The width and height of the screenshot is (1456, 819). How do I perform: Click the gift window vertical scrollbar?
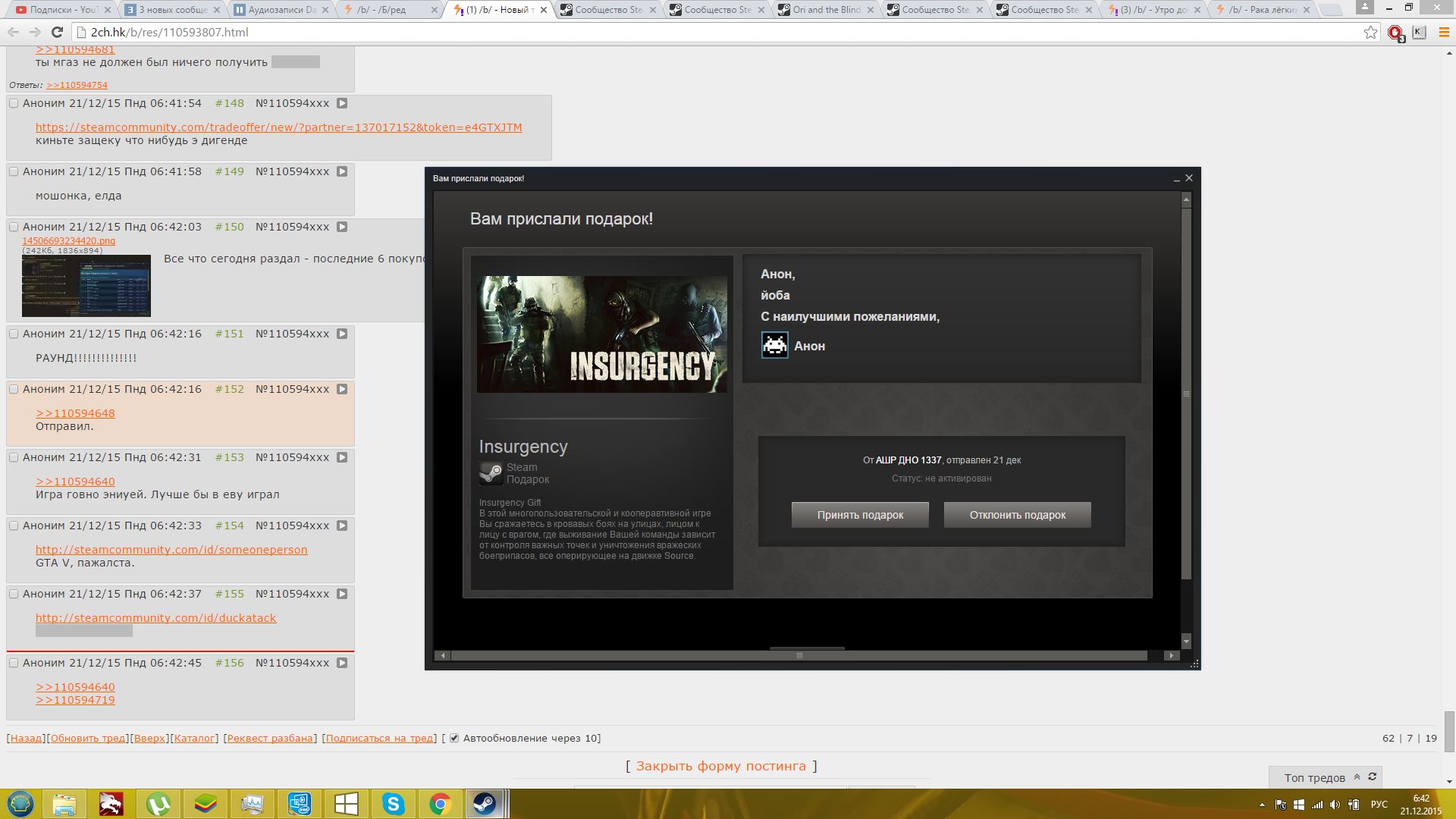(1186, 394)
